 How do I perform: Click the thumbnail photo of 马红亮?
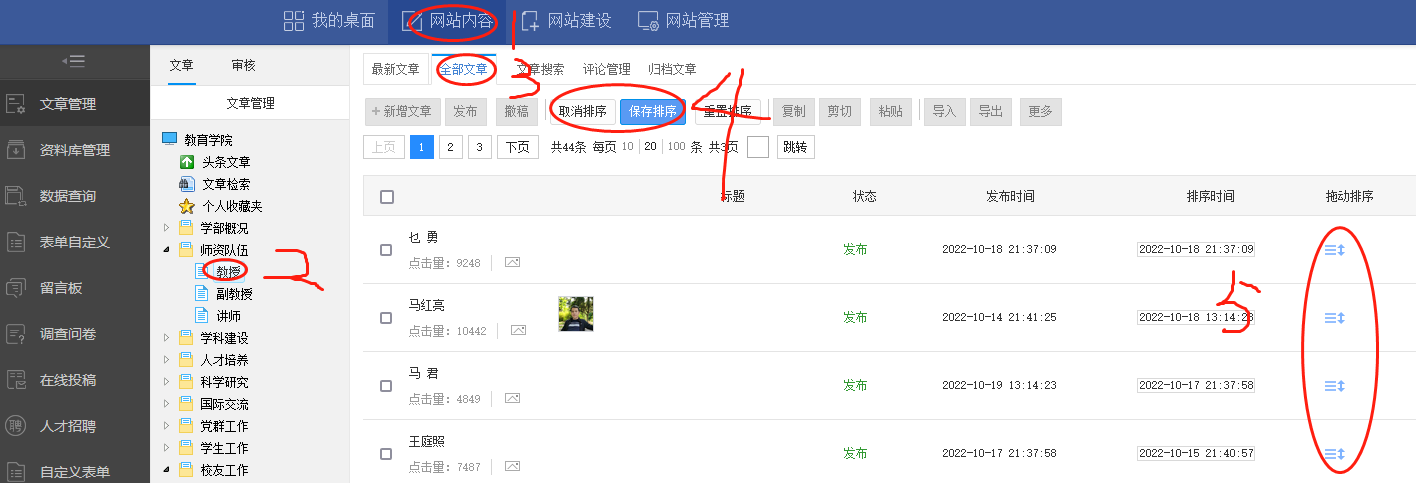(x=576, y=314)
